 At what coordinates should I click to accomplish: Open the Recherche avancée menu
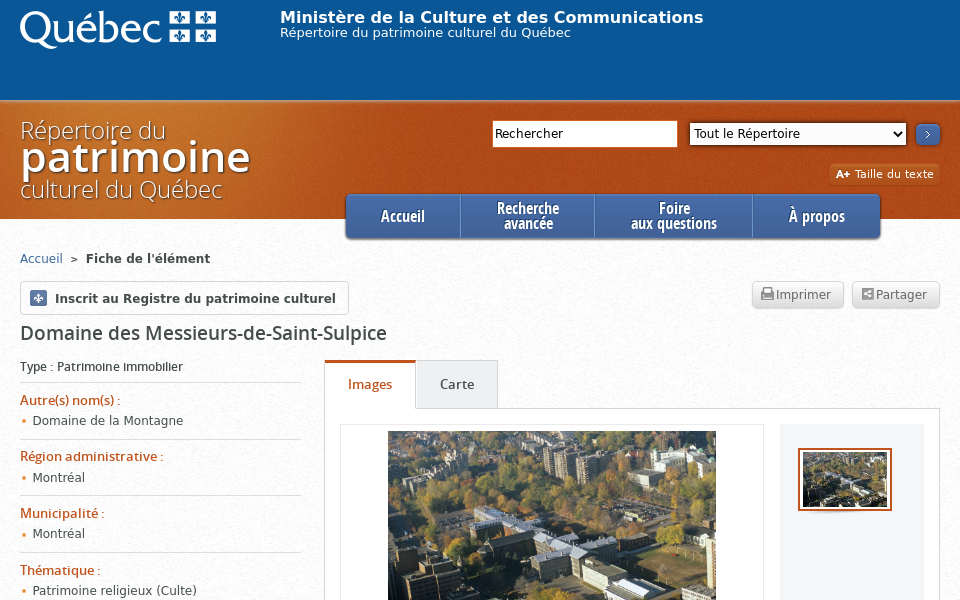tap(527, 215)
